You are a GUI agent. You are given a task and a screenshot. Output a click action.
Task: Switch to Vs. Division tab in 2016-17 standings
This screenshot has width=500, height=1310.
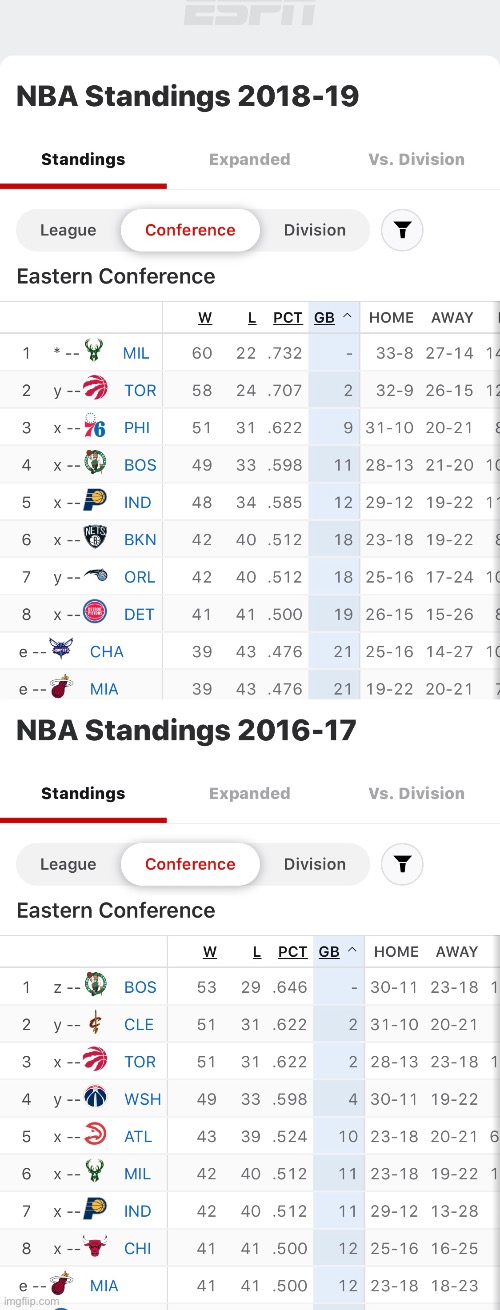tap(416, 793)
